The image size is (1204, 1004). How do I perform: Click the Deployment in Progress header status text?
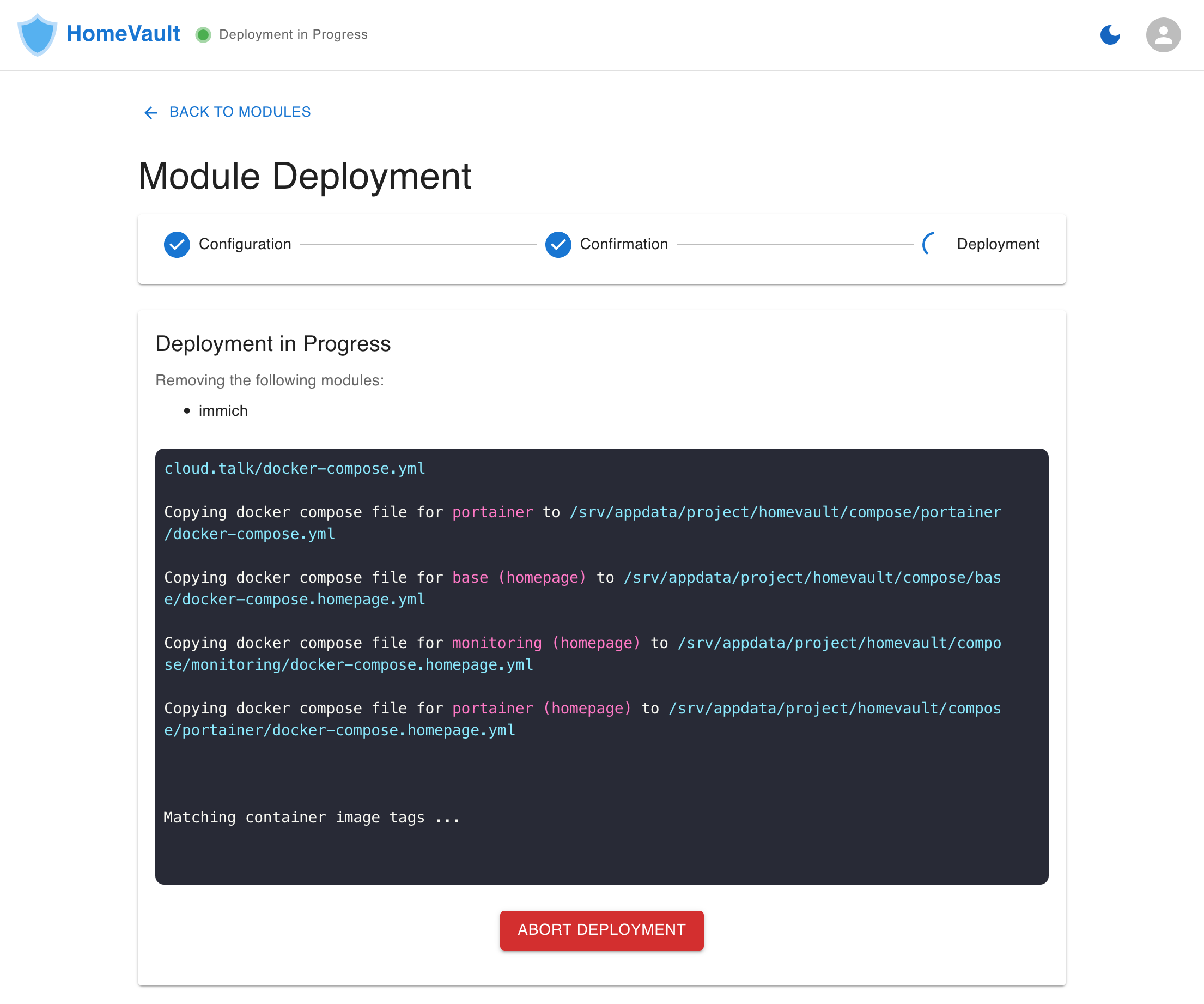pos(293,34)
